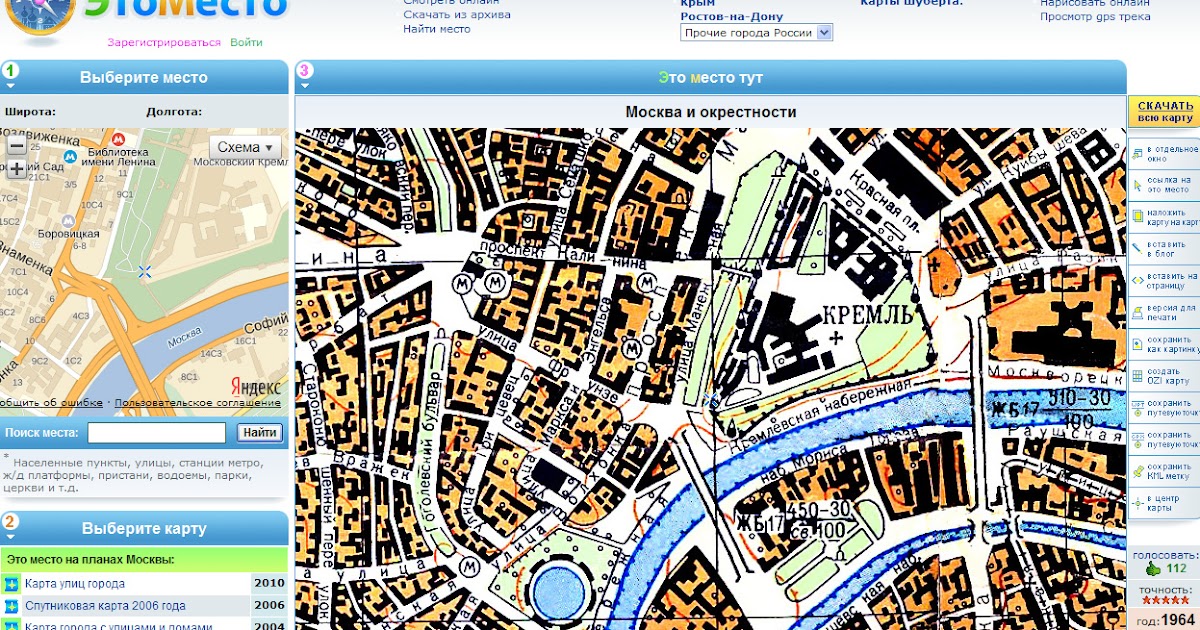Click вставить в блог icon
This screenshot has height=630, width=1200.
(x=1138, y=248)
